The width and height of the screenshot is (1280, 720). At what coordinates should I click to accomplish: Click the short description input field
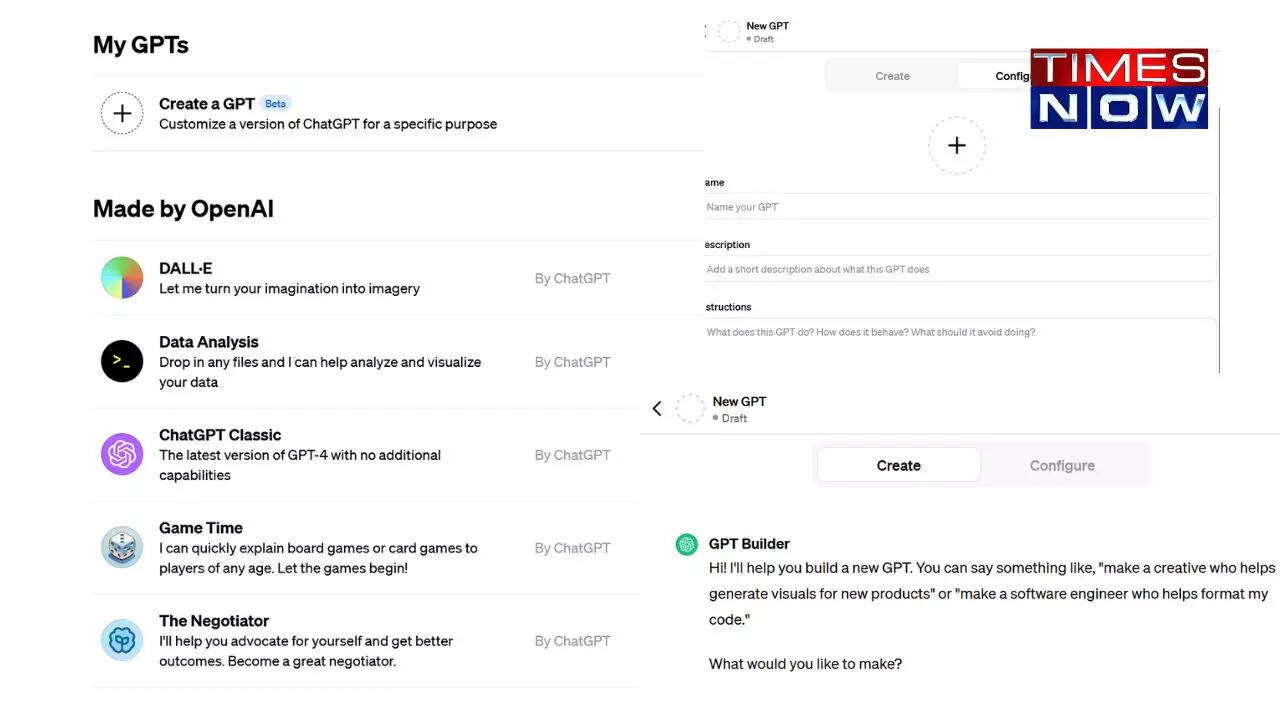(x=960, y=269)
